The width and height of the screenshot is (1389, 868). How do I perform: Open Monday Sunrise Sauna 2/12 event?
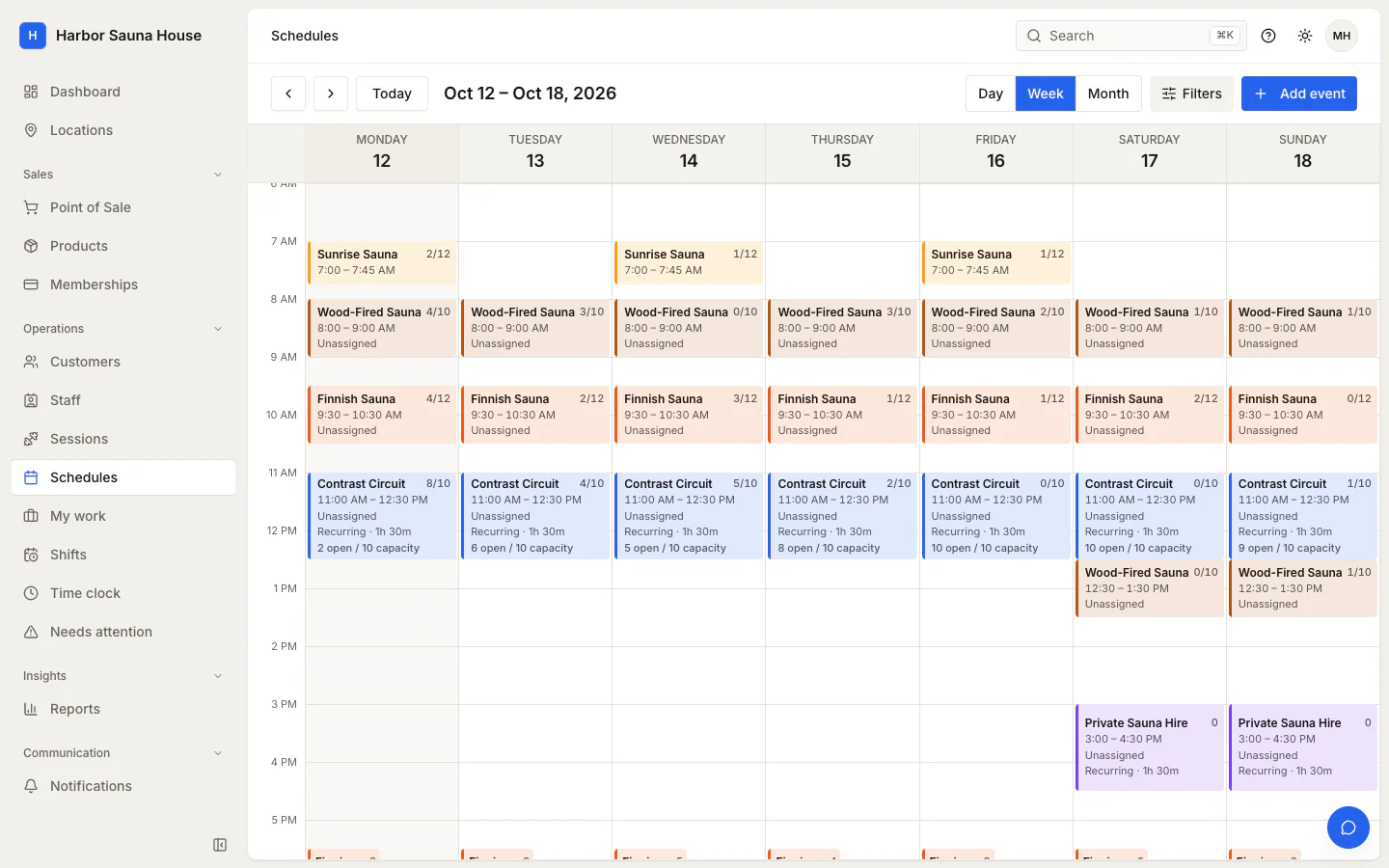click(x=382, y=262)
